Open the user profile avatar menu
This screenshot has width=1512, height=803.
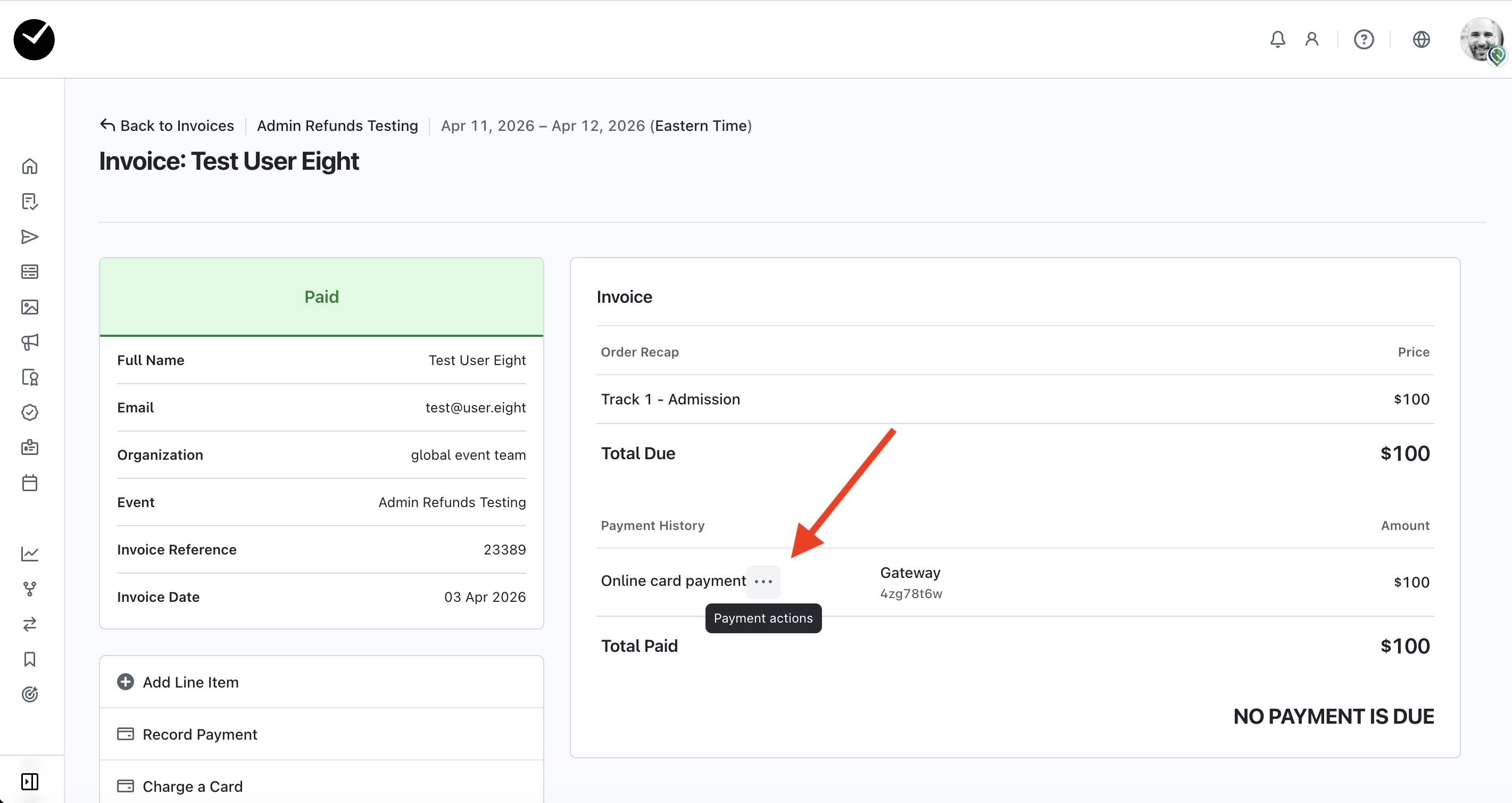tap(1482, 39)
